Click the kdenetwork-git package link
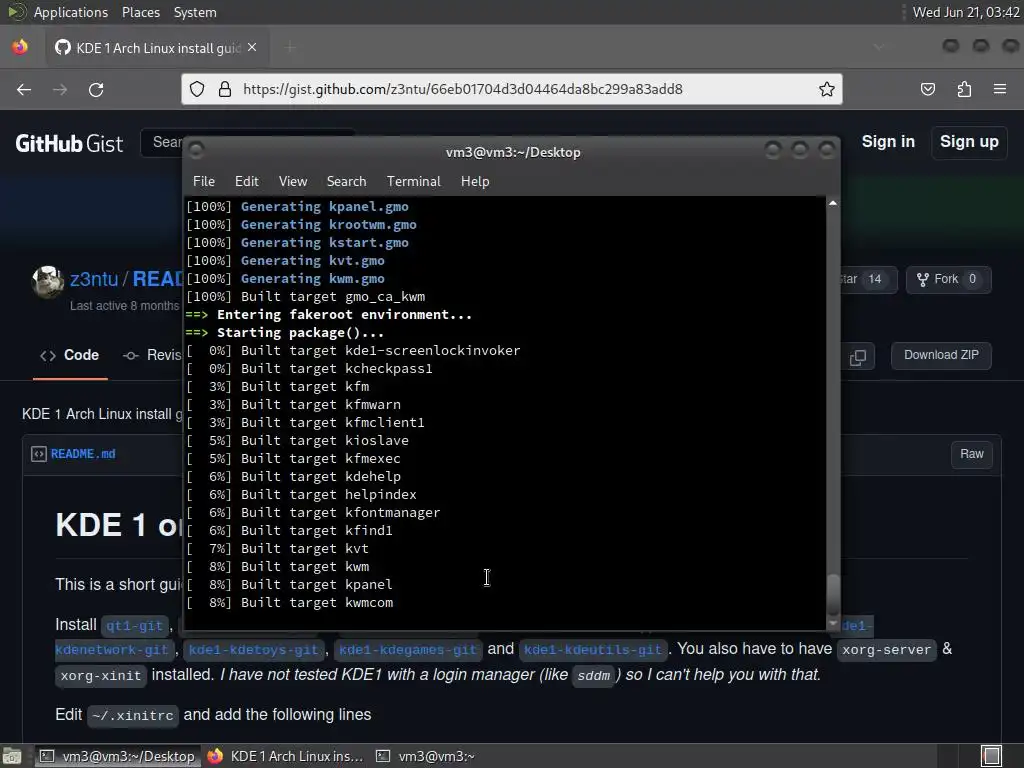 coord(112,650)
